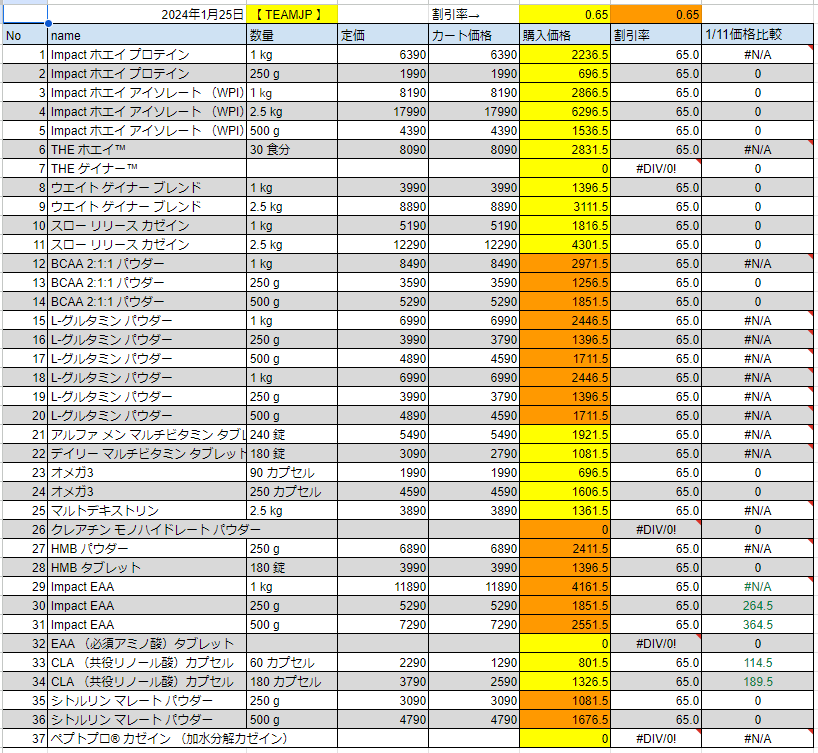
Task: Click the orange 2971.5 price cell
Action: click(x=565, y=264)
